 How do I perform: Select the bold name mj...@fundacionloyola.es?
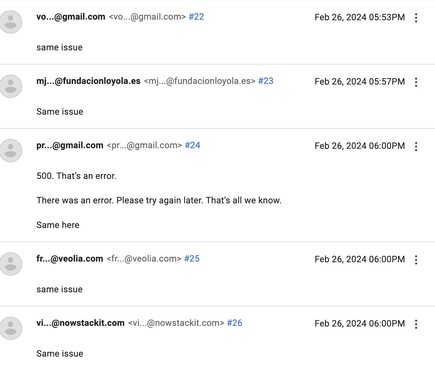point(88,81)
